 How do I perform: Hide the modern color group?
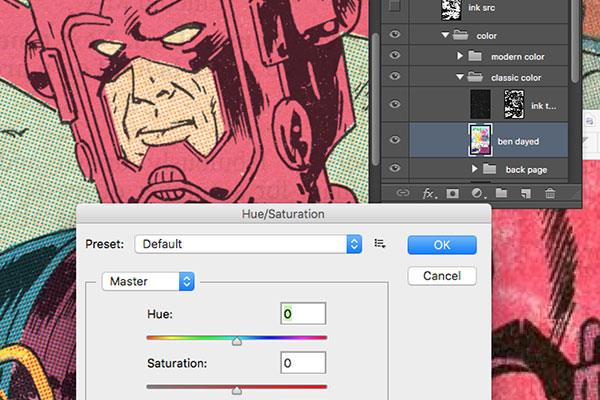(395, 56)
